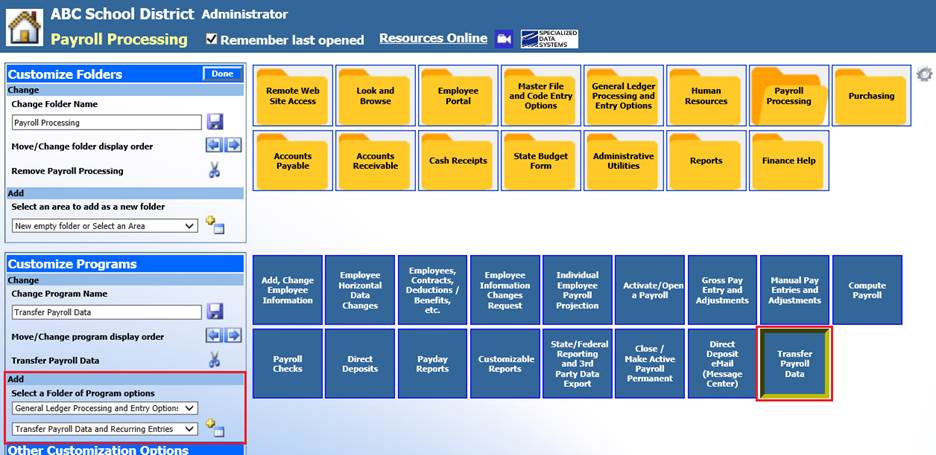
Task: Toggle the Remember last opened checkbox
Action: (211, 39)
